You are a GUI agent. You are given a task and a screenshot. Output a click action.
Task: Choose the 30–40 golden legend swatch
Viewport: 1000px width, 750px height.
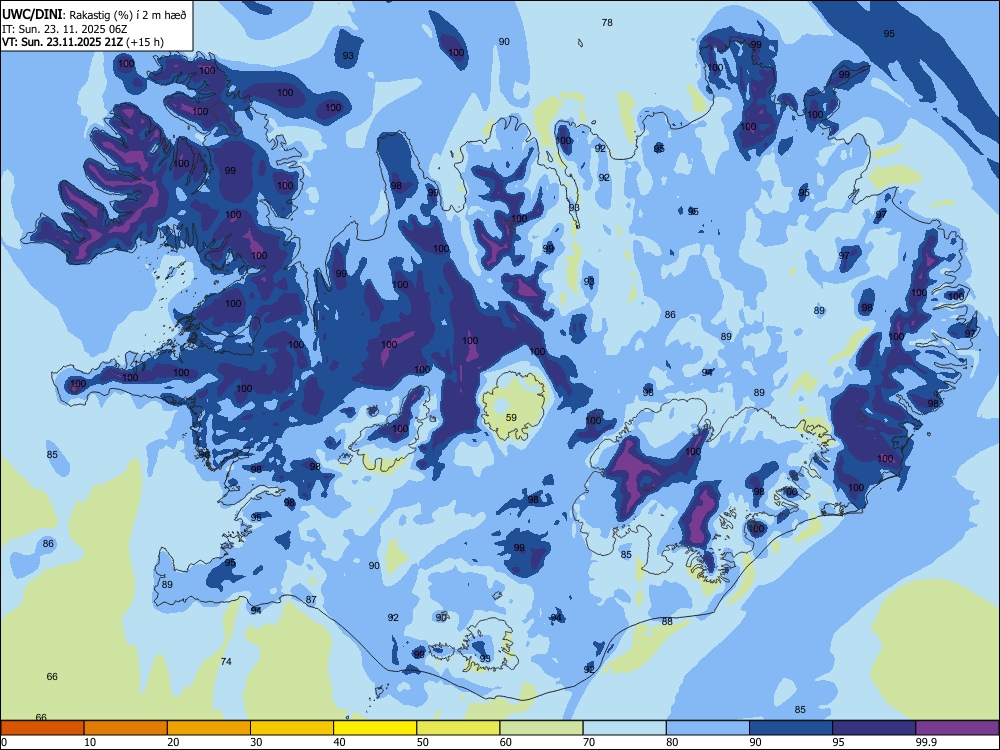[x=292, y=728]
